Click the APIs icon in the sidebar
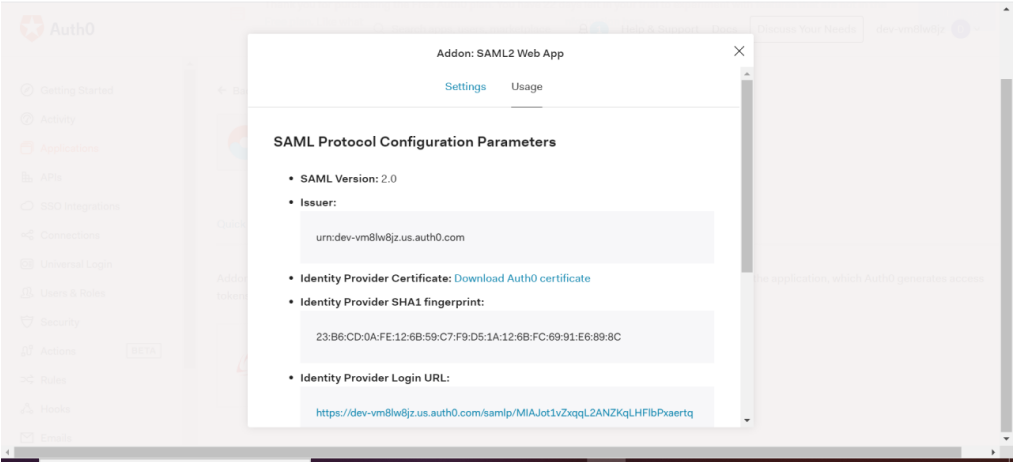1016x462 pixels. (27, 177)
